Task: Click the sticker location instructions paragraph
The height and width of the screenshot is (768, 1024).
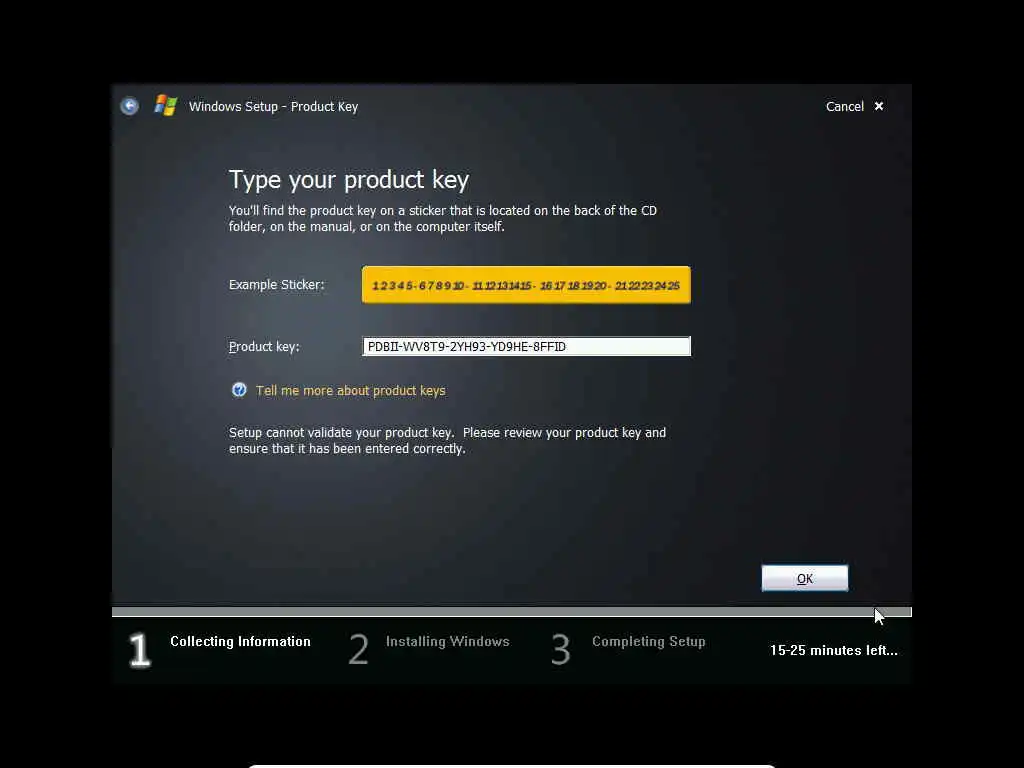Action: [x=443, y=219]
